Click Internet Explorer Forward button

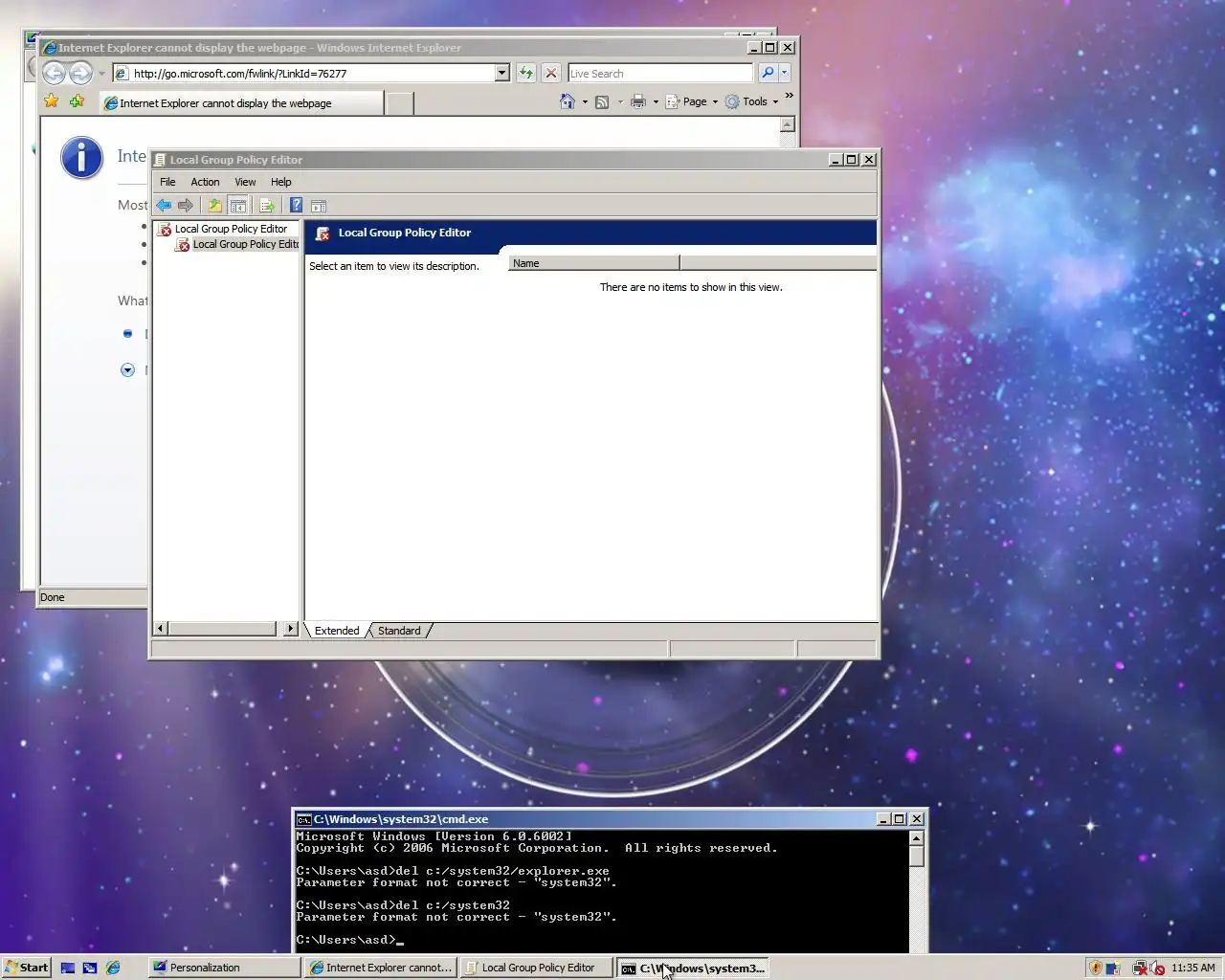(x=80, y=73)
